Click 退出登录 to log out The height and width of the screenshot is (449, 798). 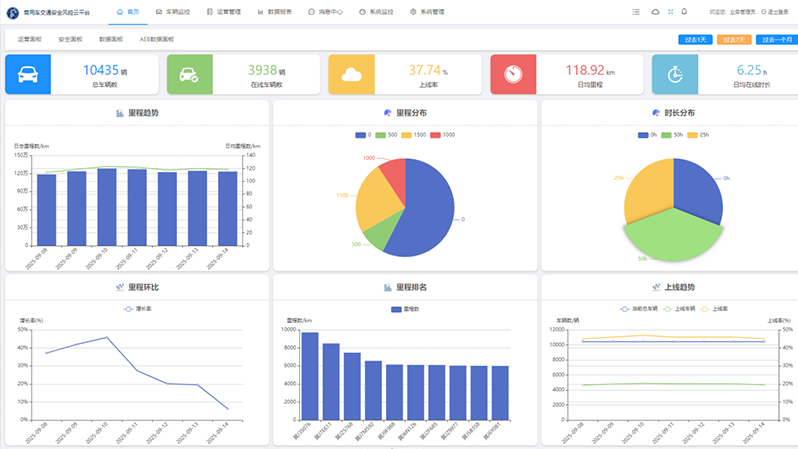click(x=777, y=12)
